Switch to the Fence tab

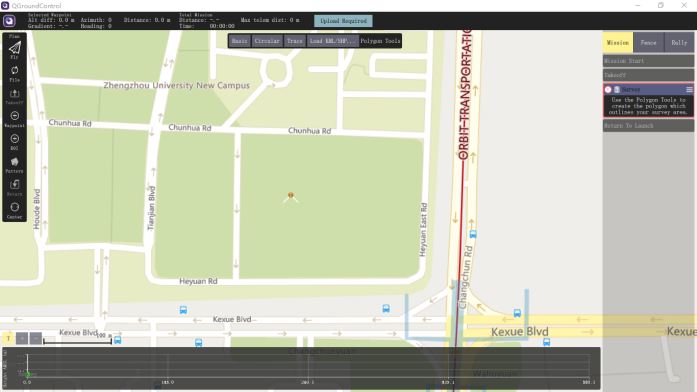(649, 43)
